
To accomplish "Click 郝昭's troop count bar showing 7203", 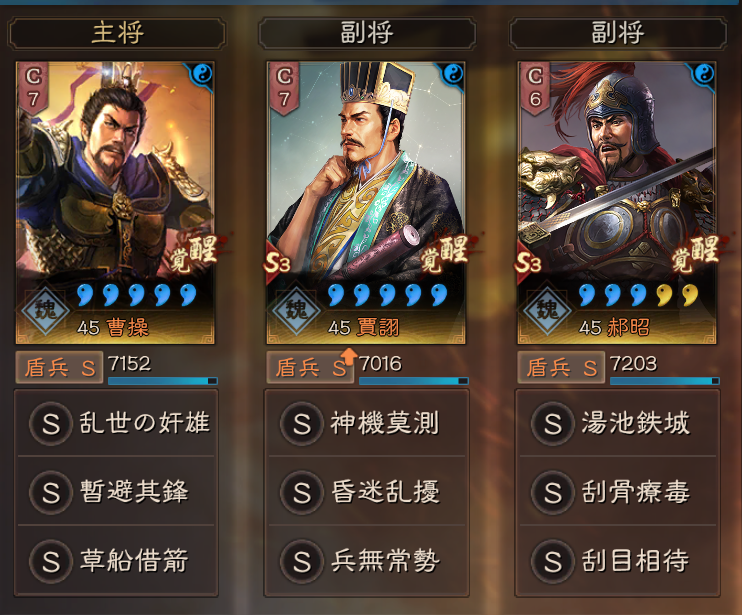I will [665, 370].
